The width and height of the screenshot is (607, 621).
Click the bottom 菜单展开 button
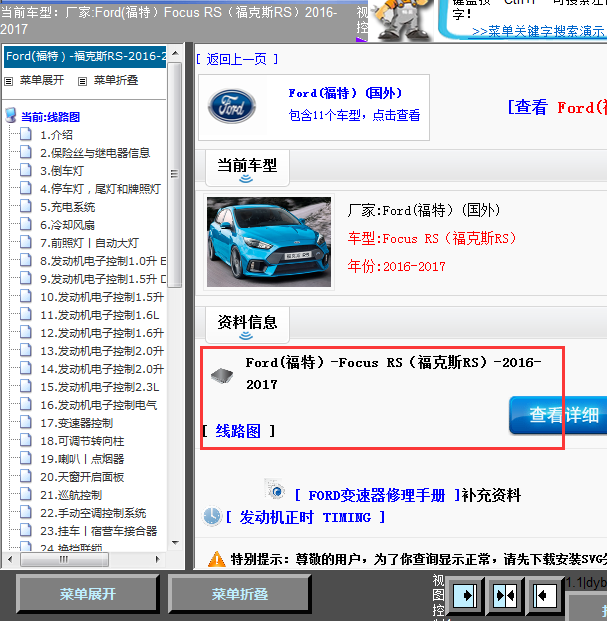click(88, 594)
